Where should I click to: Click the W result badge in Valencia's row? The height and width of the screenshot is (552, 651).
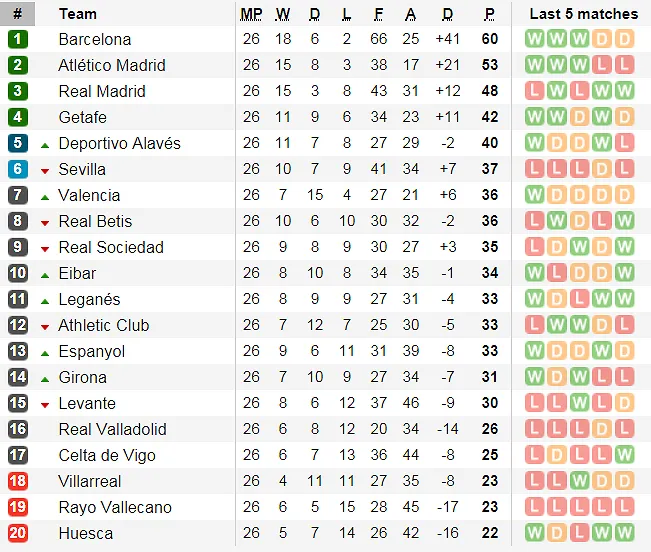tap(535, 195)
